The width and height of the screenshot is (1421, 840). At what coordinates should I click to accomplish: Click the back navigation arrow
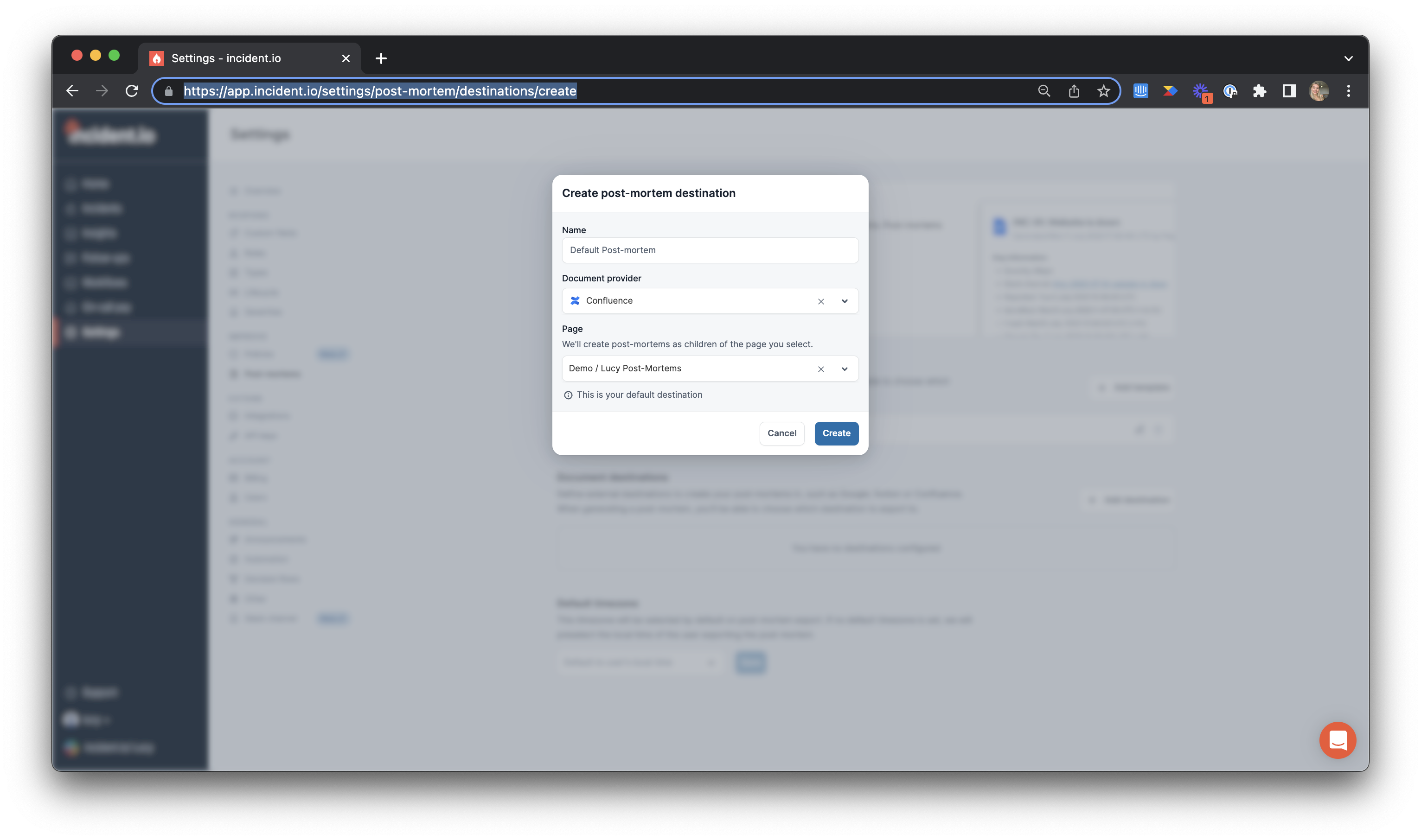coord(72,91)
